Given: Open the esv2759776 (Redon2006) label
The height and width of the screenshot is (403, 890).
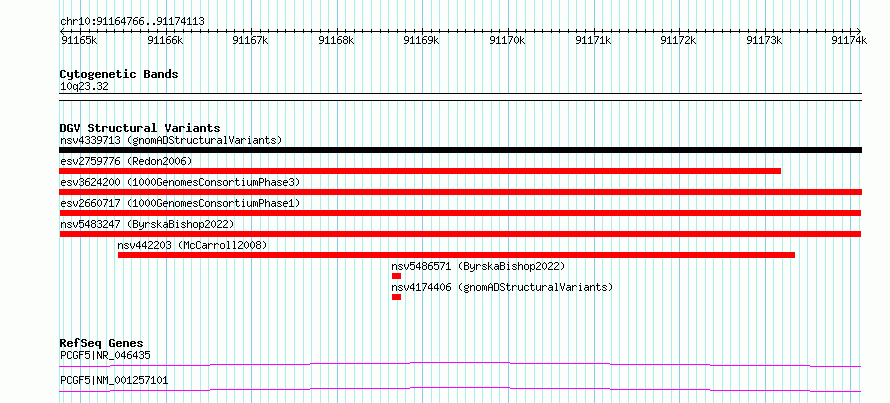Looking at the screenshot, I should pyautogui.click(x=126, y=162).
